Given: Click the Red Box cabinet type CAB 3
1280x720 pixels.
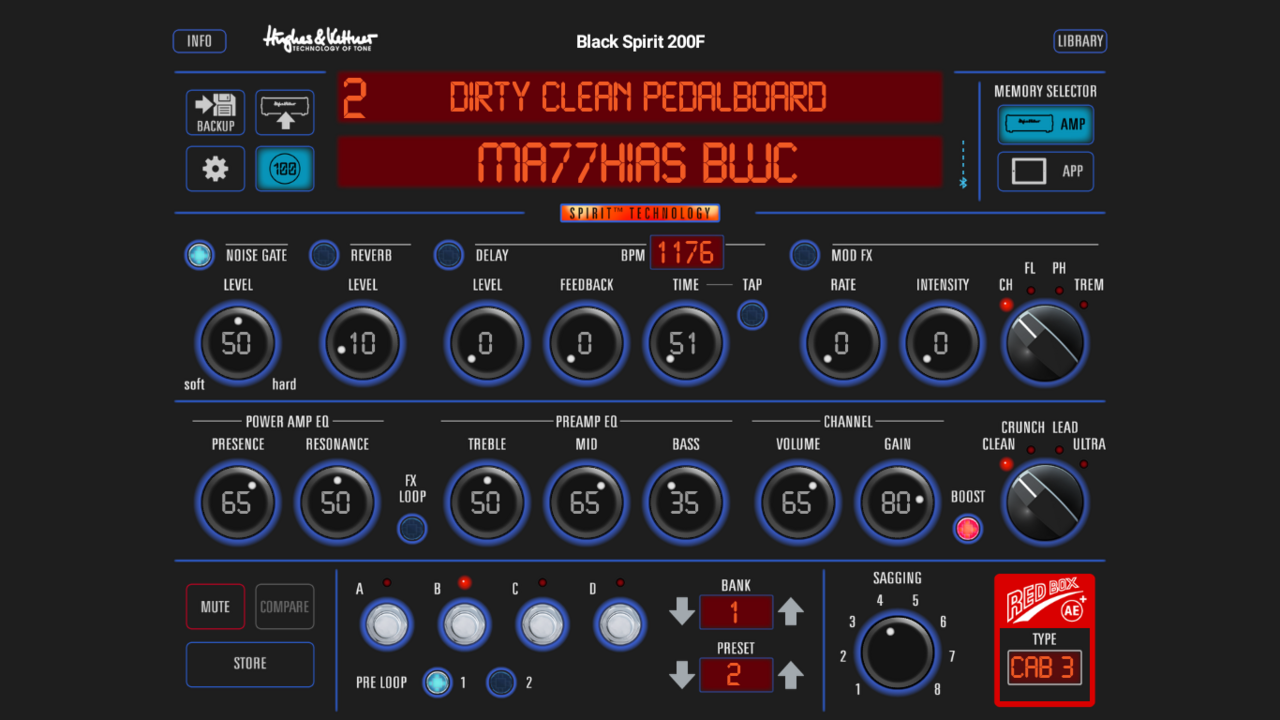Looking at the screenshot, I should [x=1044, y=668].
